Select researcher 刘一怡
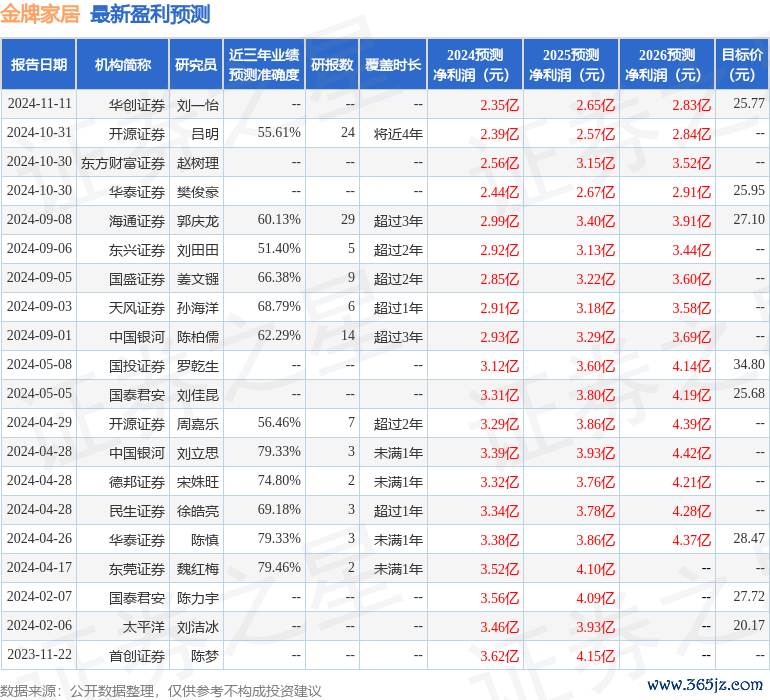Screen dimensions: 770x700 pos(197,105)
